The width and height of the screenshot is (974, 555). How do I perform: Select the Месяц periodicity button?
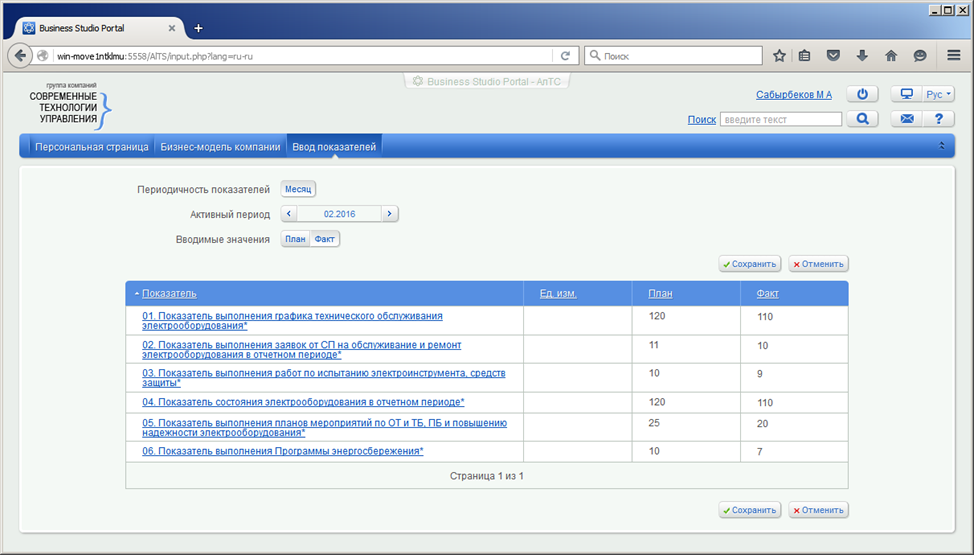click(298, 189)
